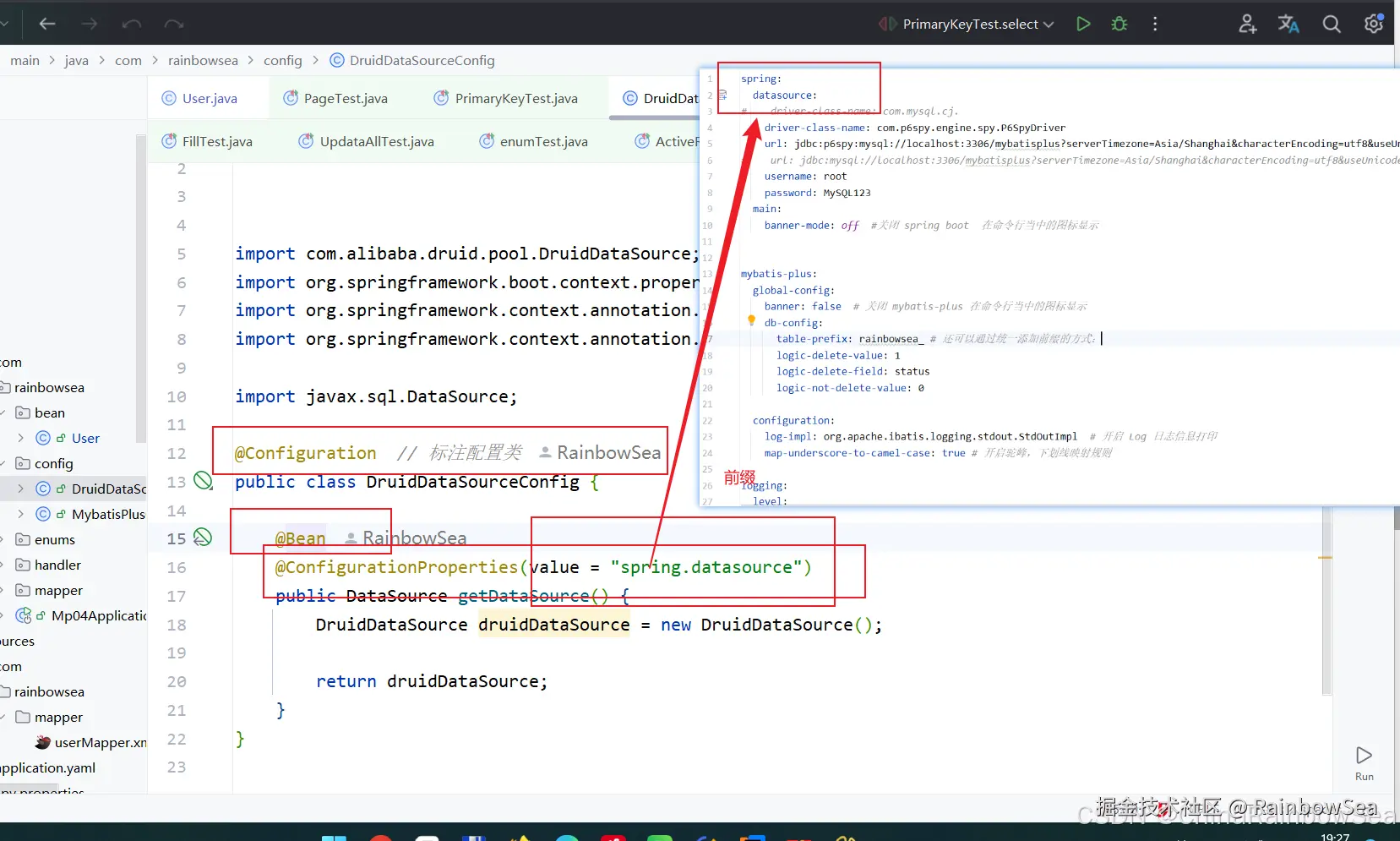This screenshot has width=1400, height=841.
Task: Click the Forward navigation arrow
Action: 90,24
